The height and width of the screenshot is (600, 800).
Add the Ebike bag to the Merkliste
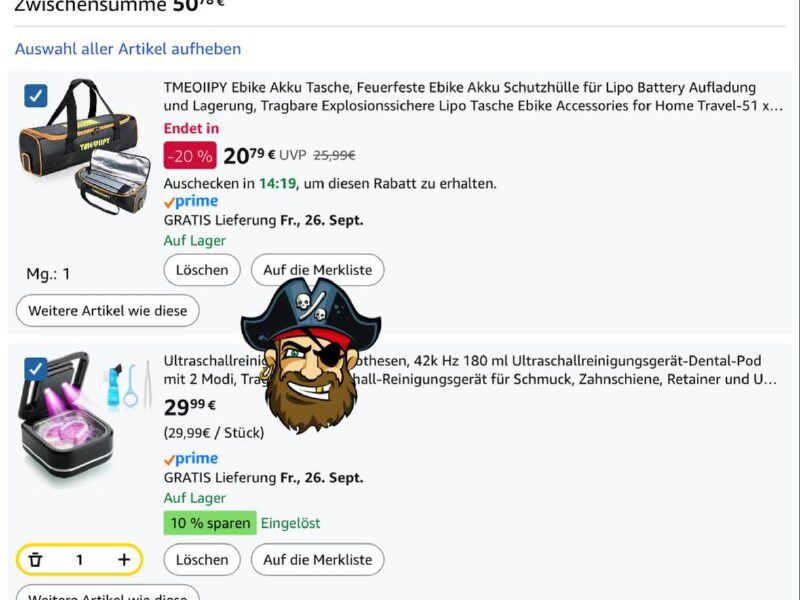pos(317,270)
